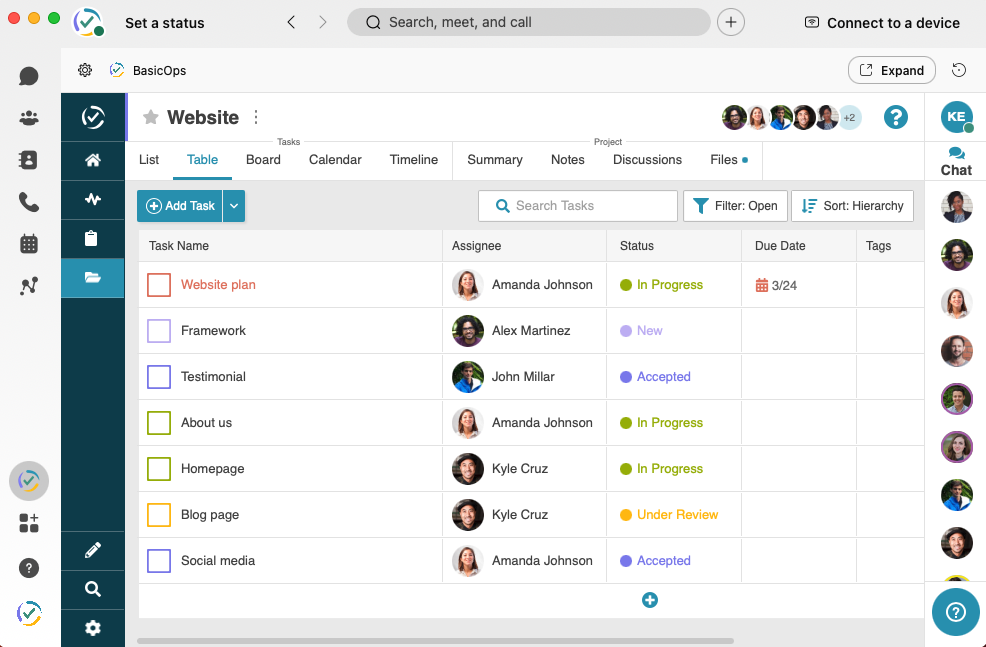Open the Filter: Open dropdown

[735, 205]
